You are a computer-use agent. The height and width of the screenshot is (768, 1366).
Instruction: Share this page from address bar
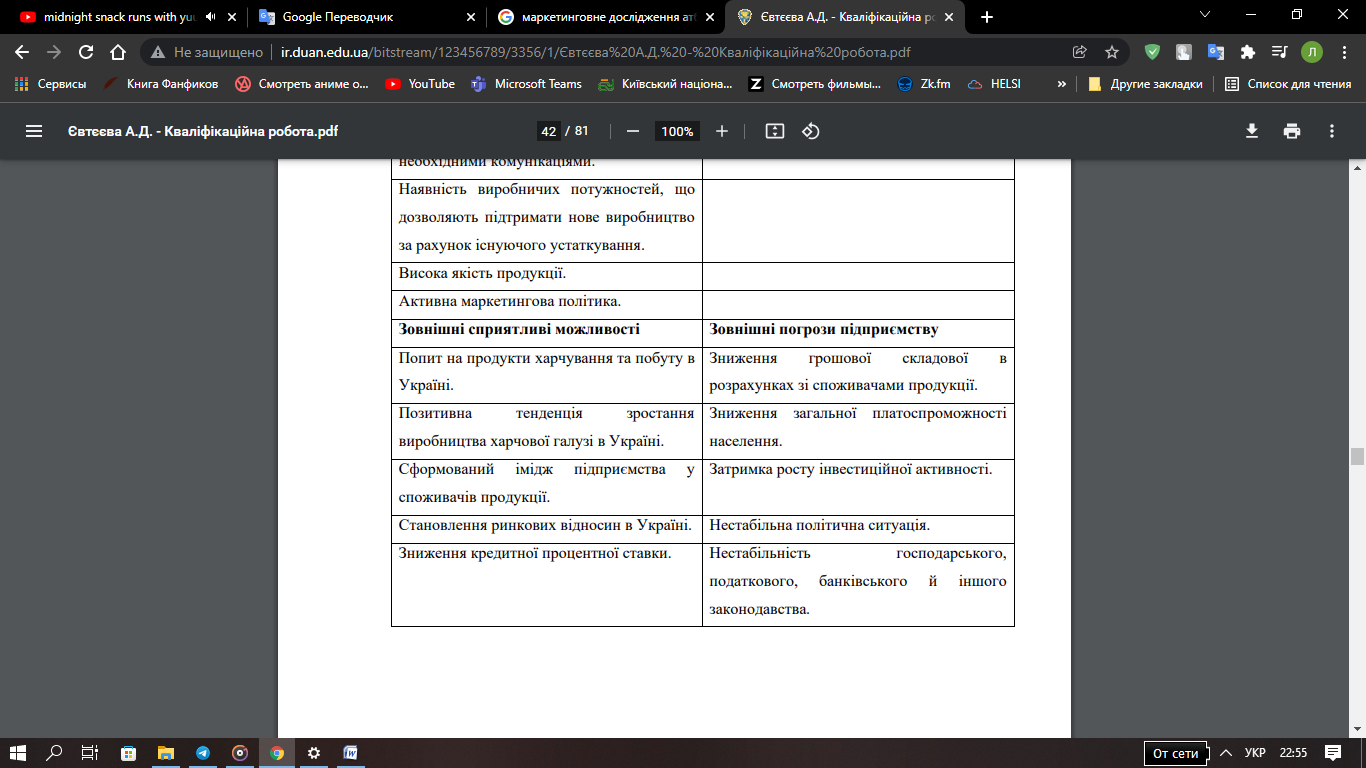click(1080, 52)
